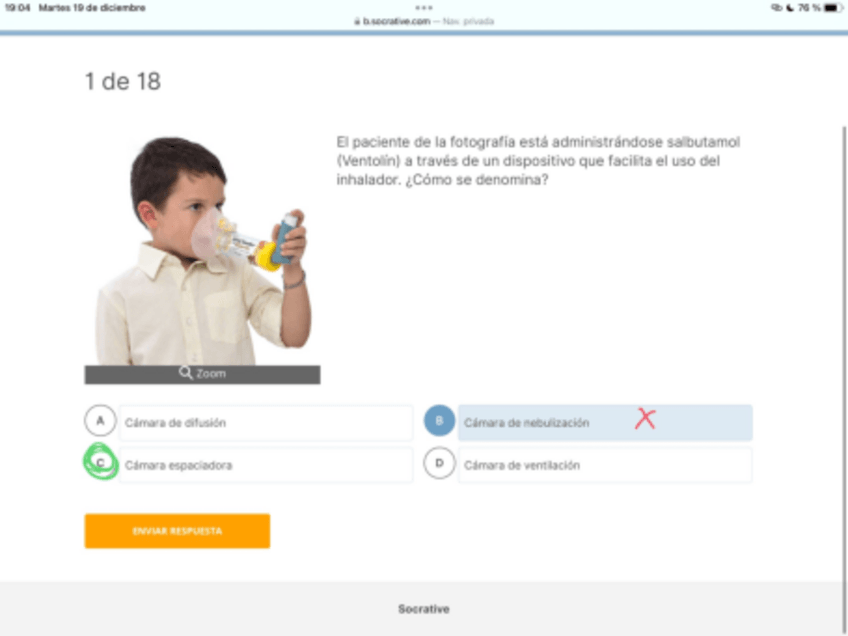The height and width of the screenshot is (636, 848).
Task: Open the b.socrative.com address bar
Action: pos(424,21)
